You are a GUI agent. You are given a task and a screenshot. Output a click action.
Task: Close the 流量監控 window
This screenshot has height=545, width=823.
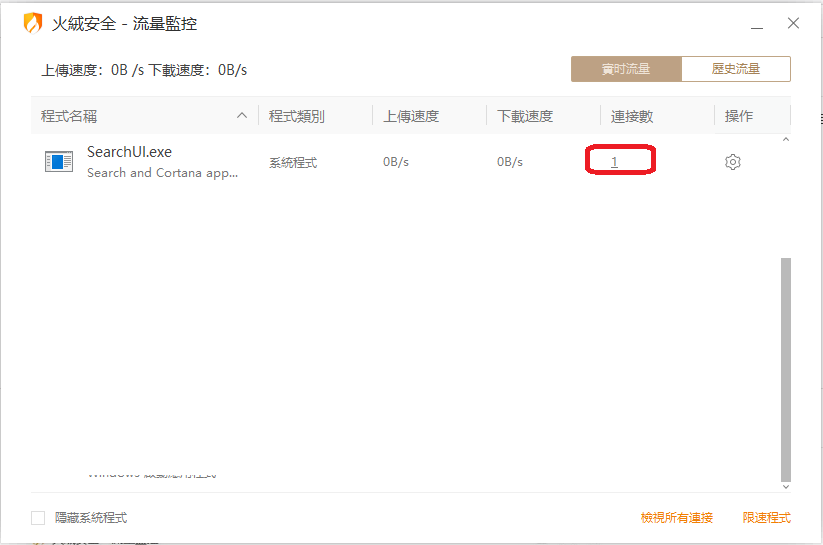pyautogui.click(x=793, y=23)
